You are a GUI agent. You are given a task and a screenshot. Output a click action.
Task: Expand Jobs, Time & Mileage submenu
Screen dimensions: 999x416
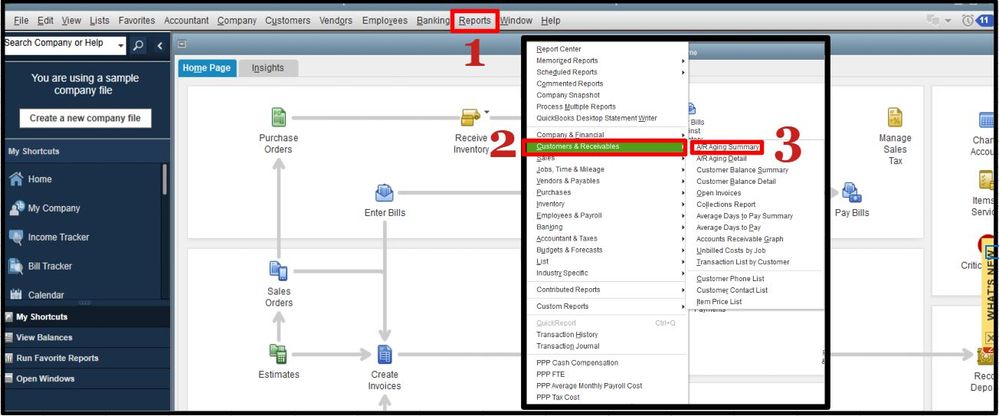pyautogui.click(x=610, y=169)
